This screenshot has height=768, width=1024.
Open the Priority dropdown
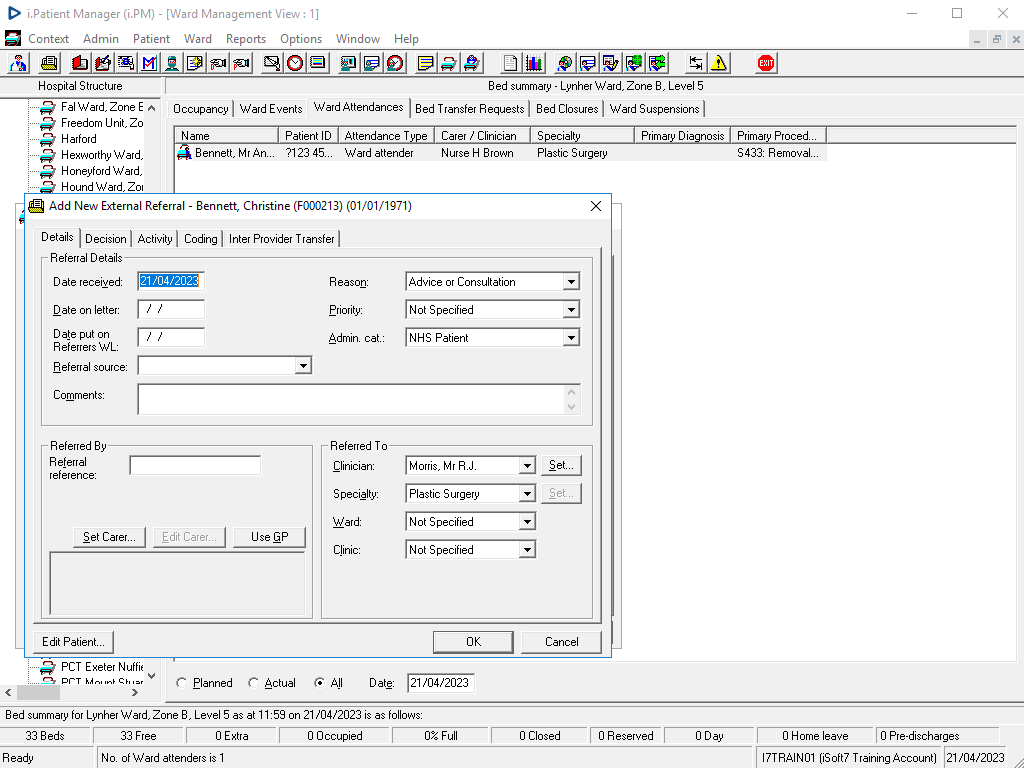(571, 310)
